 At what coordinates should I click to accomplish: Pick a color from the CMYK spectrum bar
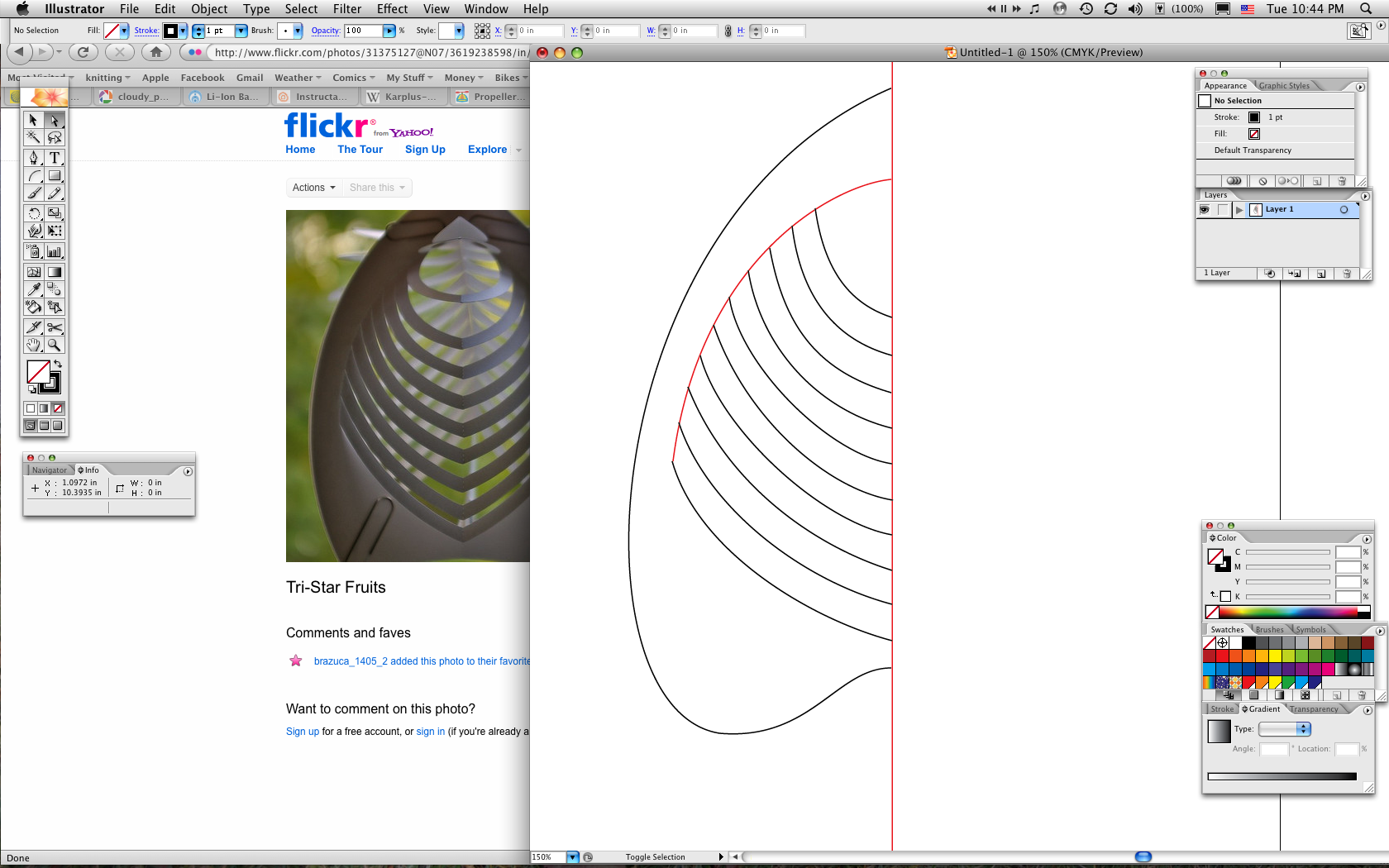1287,612
